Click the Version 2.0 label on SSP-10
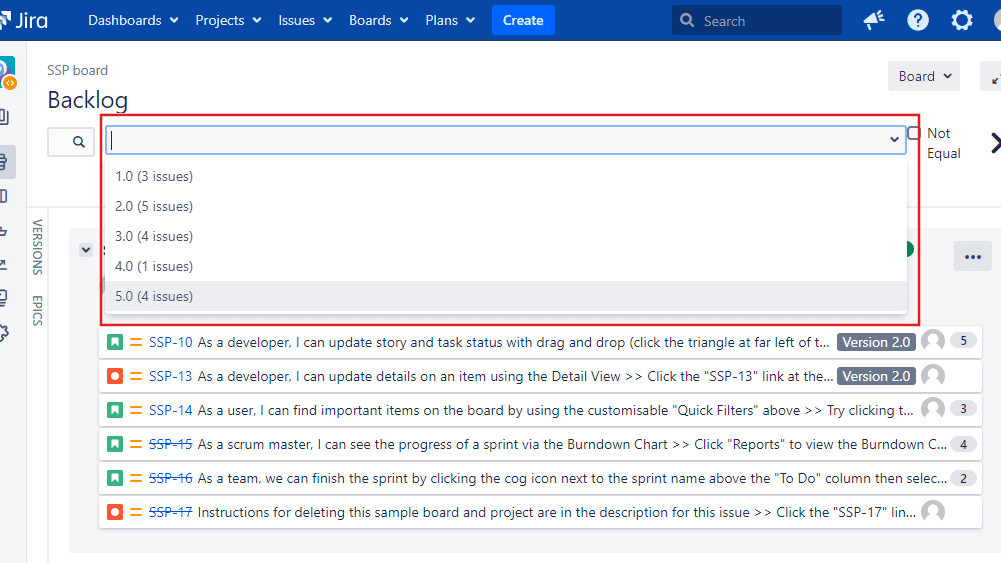The height and width of the screenshot is (563, 1001). [876, 342]
